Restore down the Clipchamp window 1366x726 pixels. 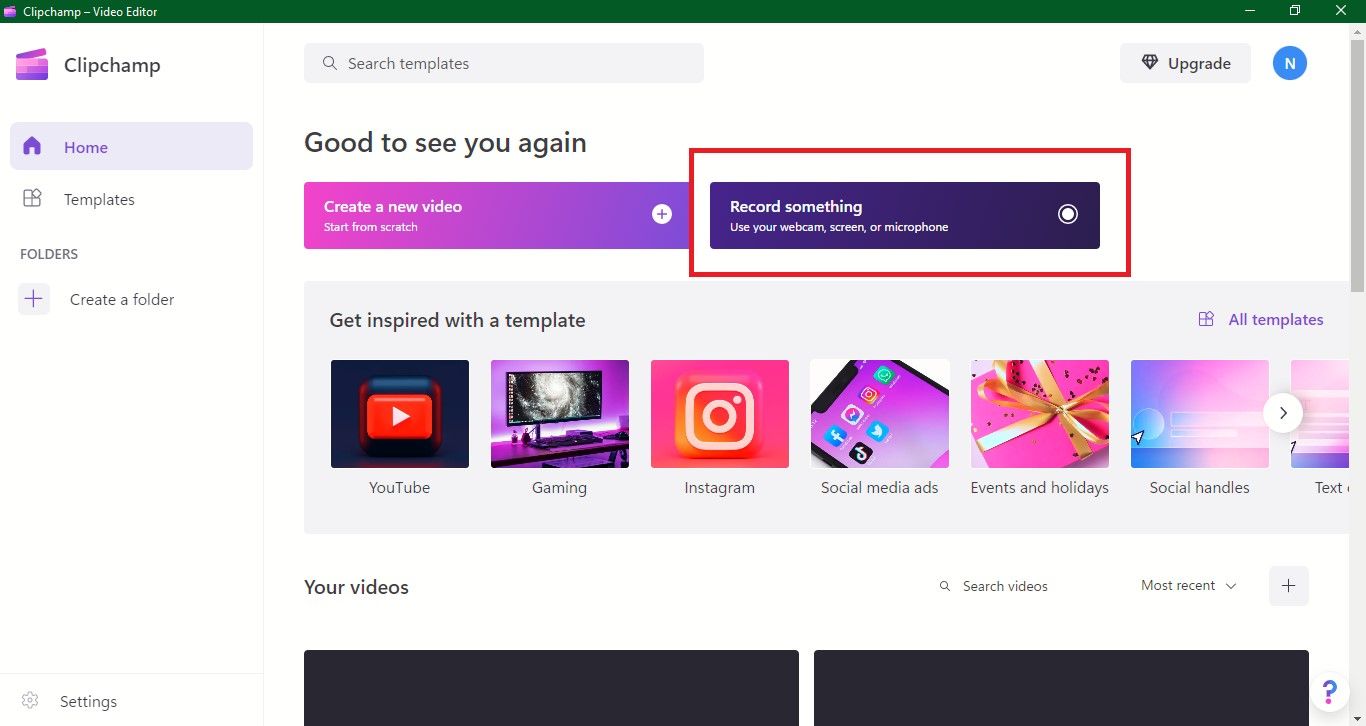1295,11
